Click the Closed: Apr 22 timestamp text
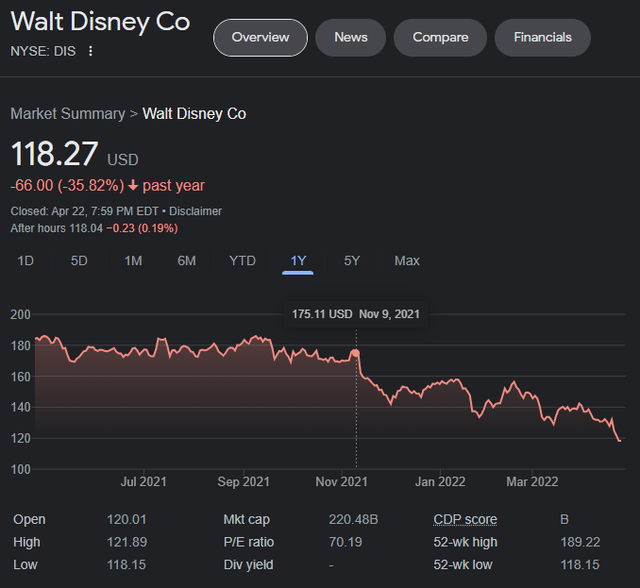The height and width of the screenshot is (588, 640). click(84, 211)
